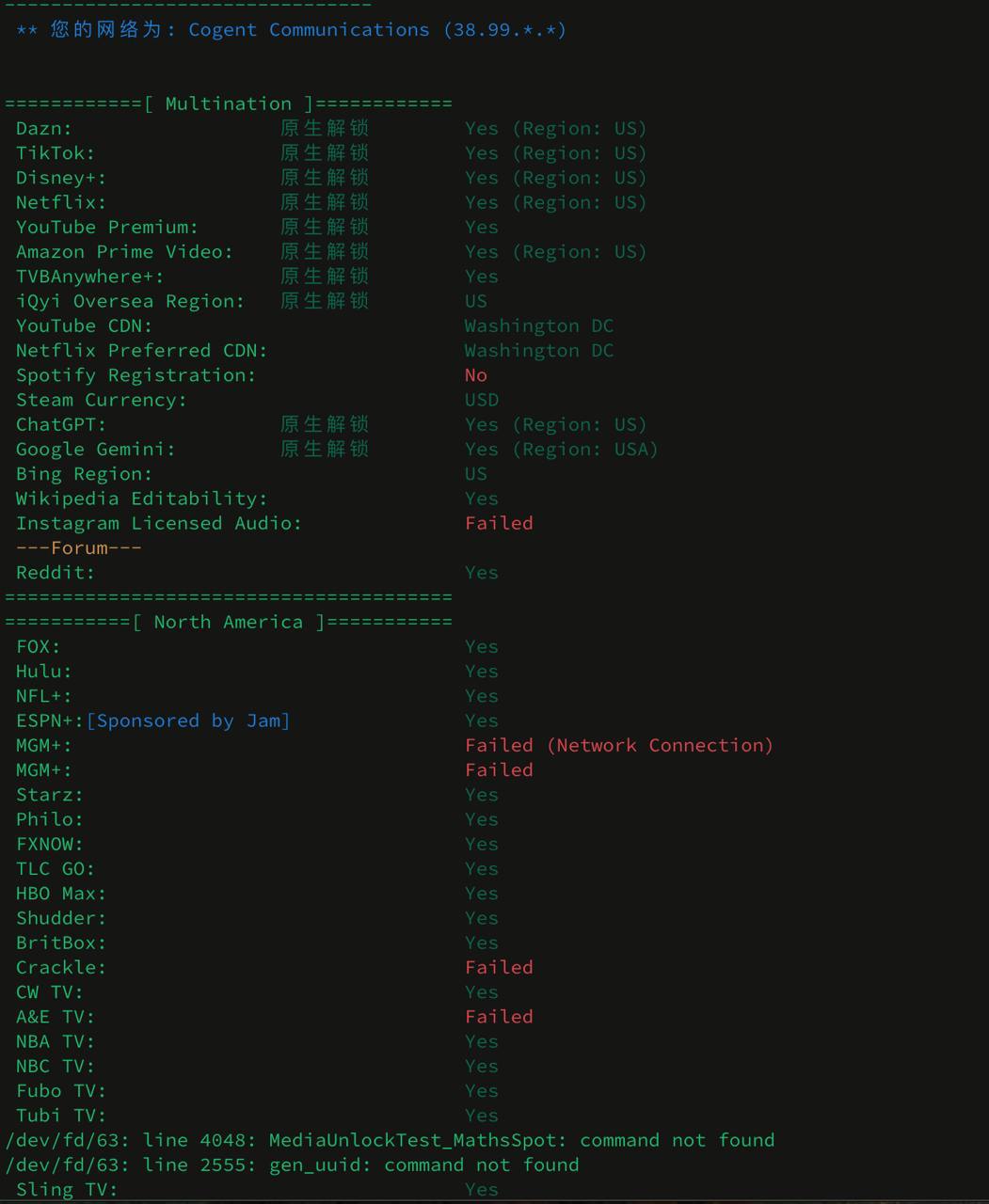989x1204 pixels.
Task: Click the HBO Max row label
Action: pos(61,894)
